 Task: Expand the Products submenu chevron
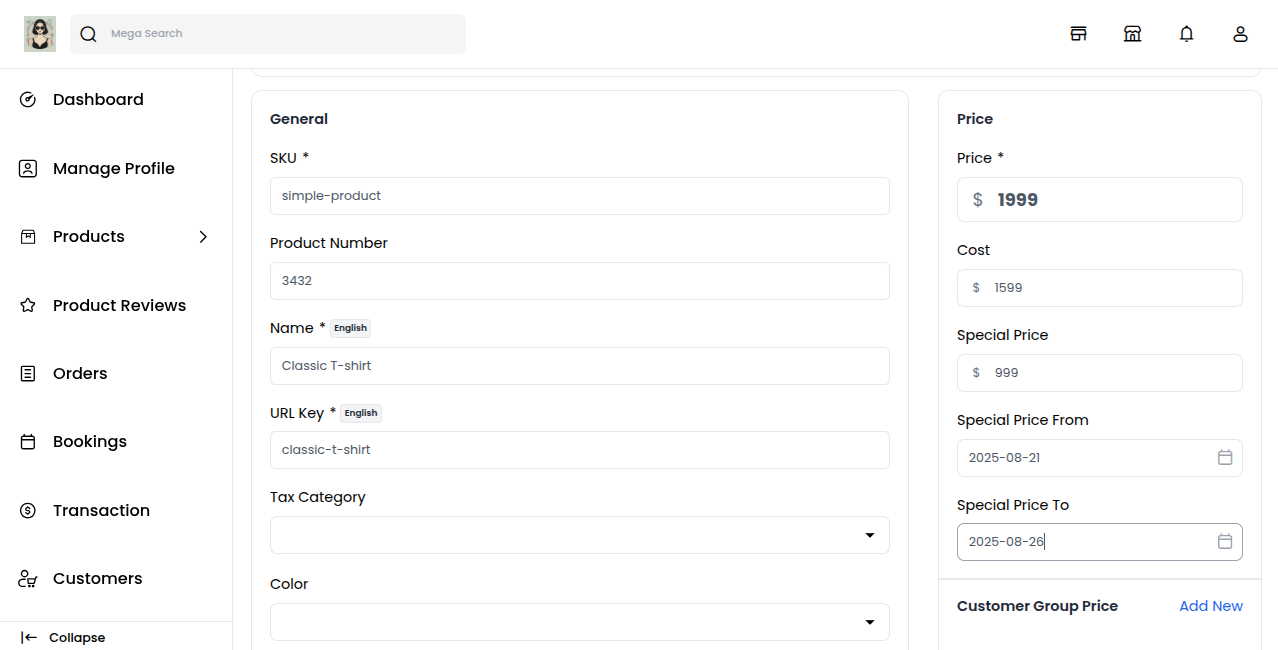[x=203, y=237]
